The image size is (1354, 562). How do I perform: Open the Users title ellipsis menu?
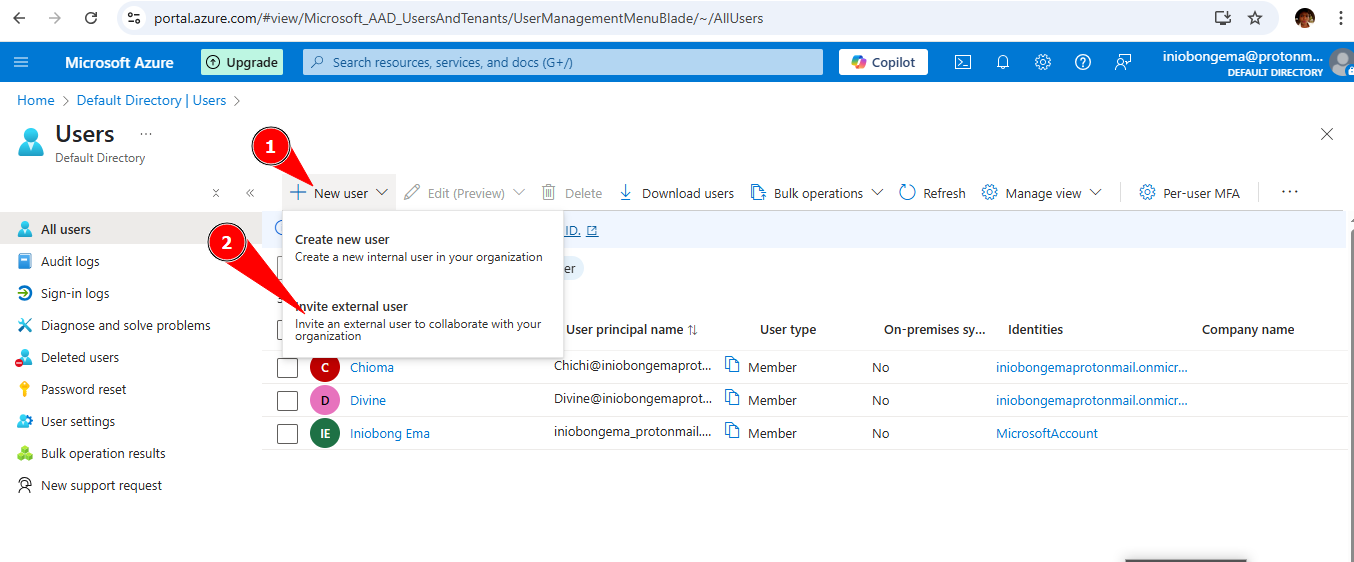[146, 134]
